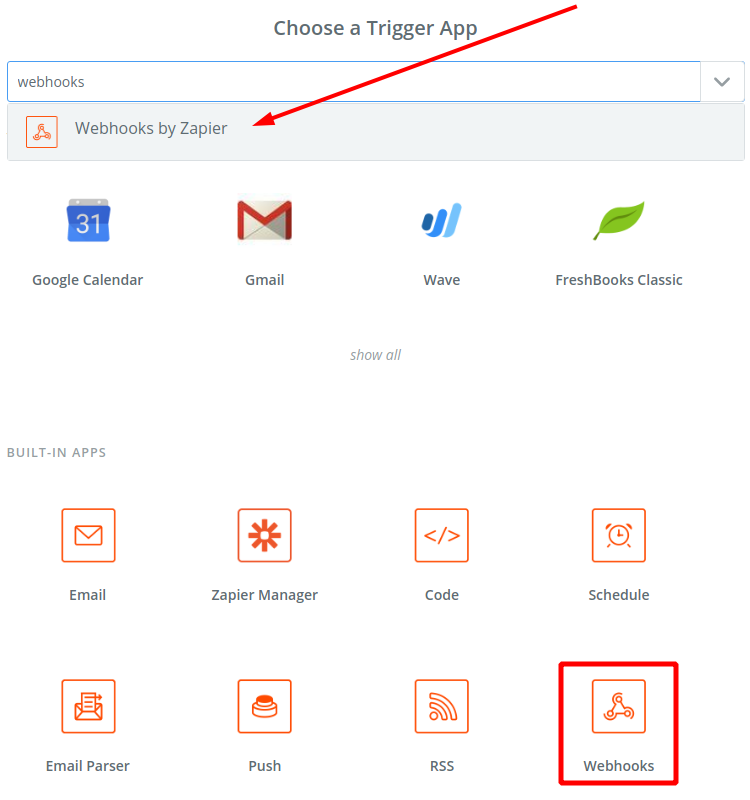Select the Email built-in app icon

click(x=88, y=535)
